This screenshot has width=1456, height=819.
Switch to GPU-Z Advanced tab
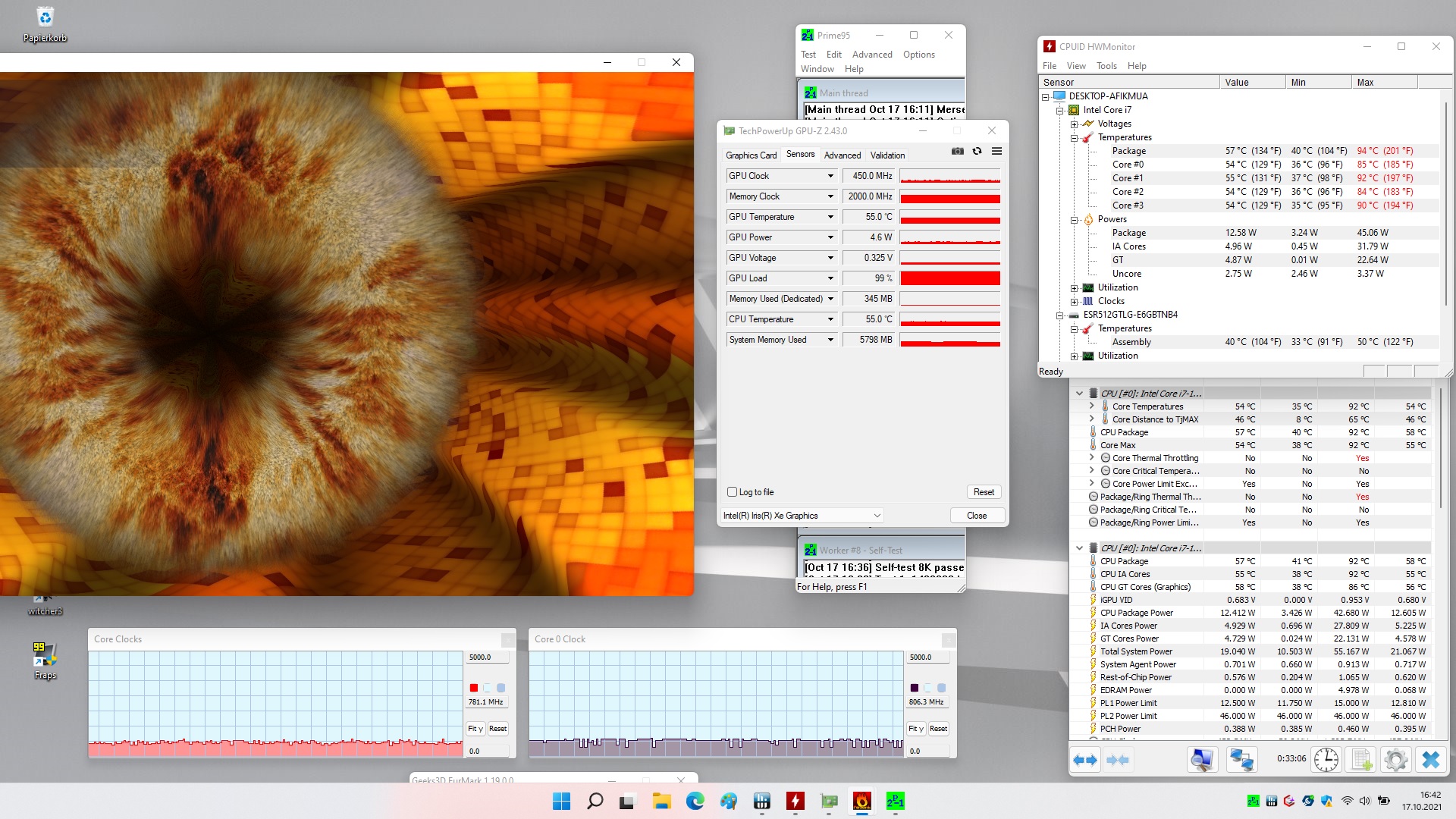(x=842, y=155)
